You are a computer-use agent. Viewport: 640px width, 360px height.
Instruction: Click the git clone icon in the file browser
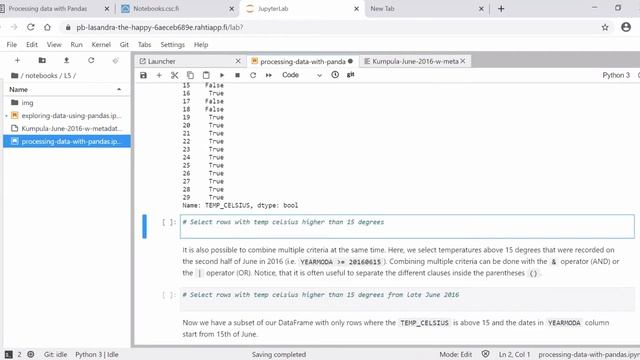click(116, 60)
